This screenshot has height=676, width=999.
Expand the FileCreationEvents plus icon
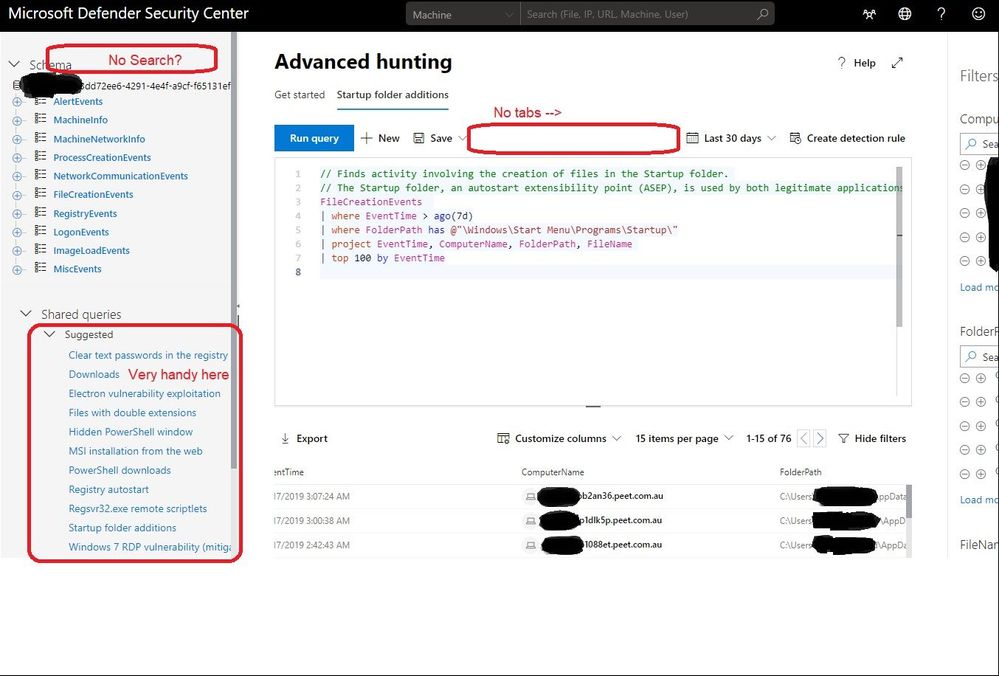(x=17, y=195)
